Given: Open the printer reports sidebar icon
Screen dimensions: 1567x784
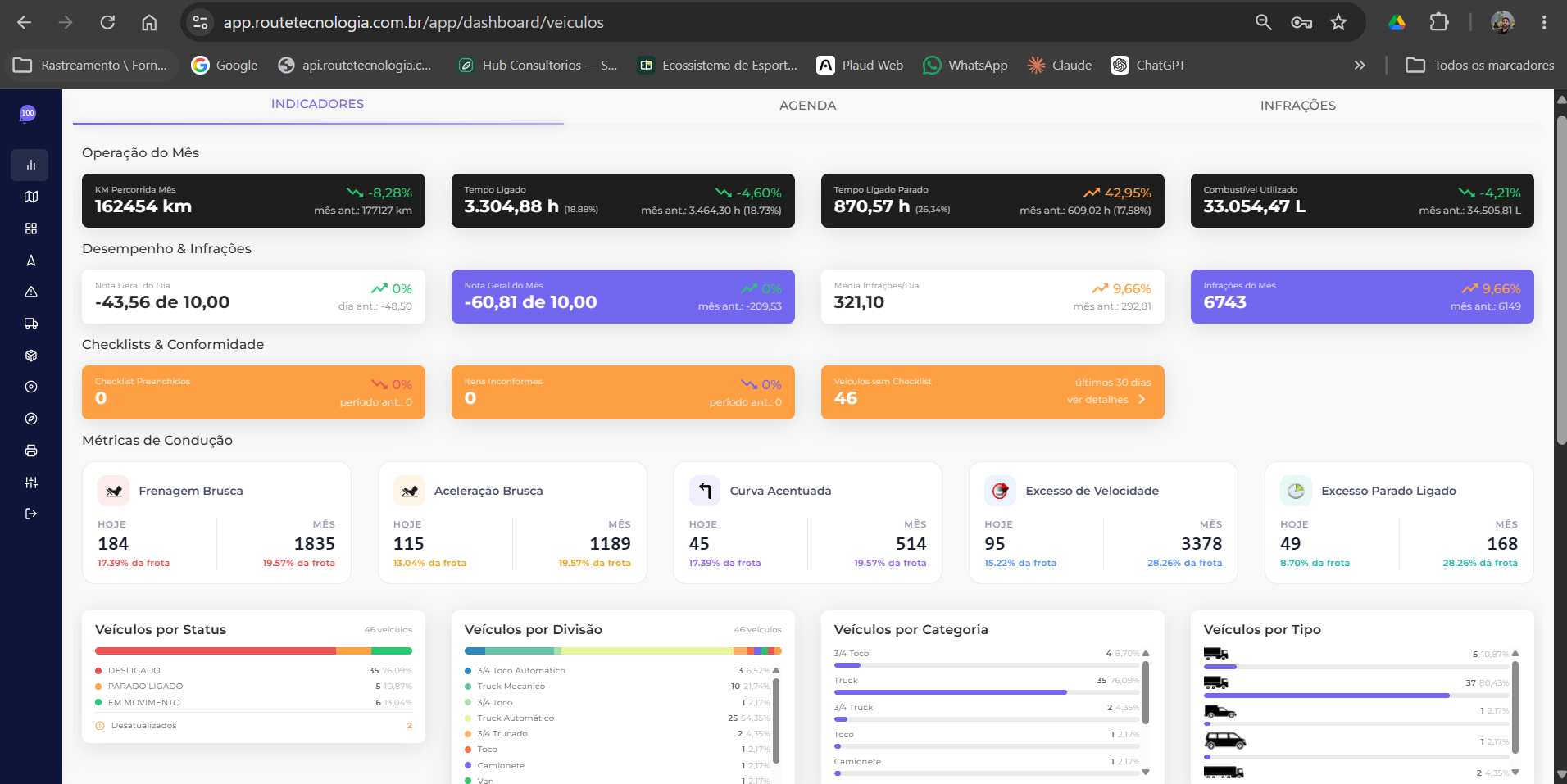Looking at the screenshot, I should (x=30, y=451).
